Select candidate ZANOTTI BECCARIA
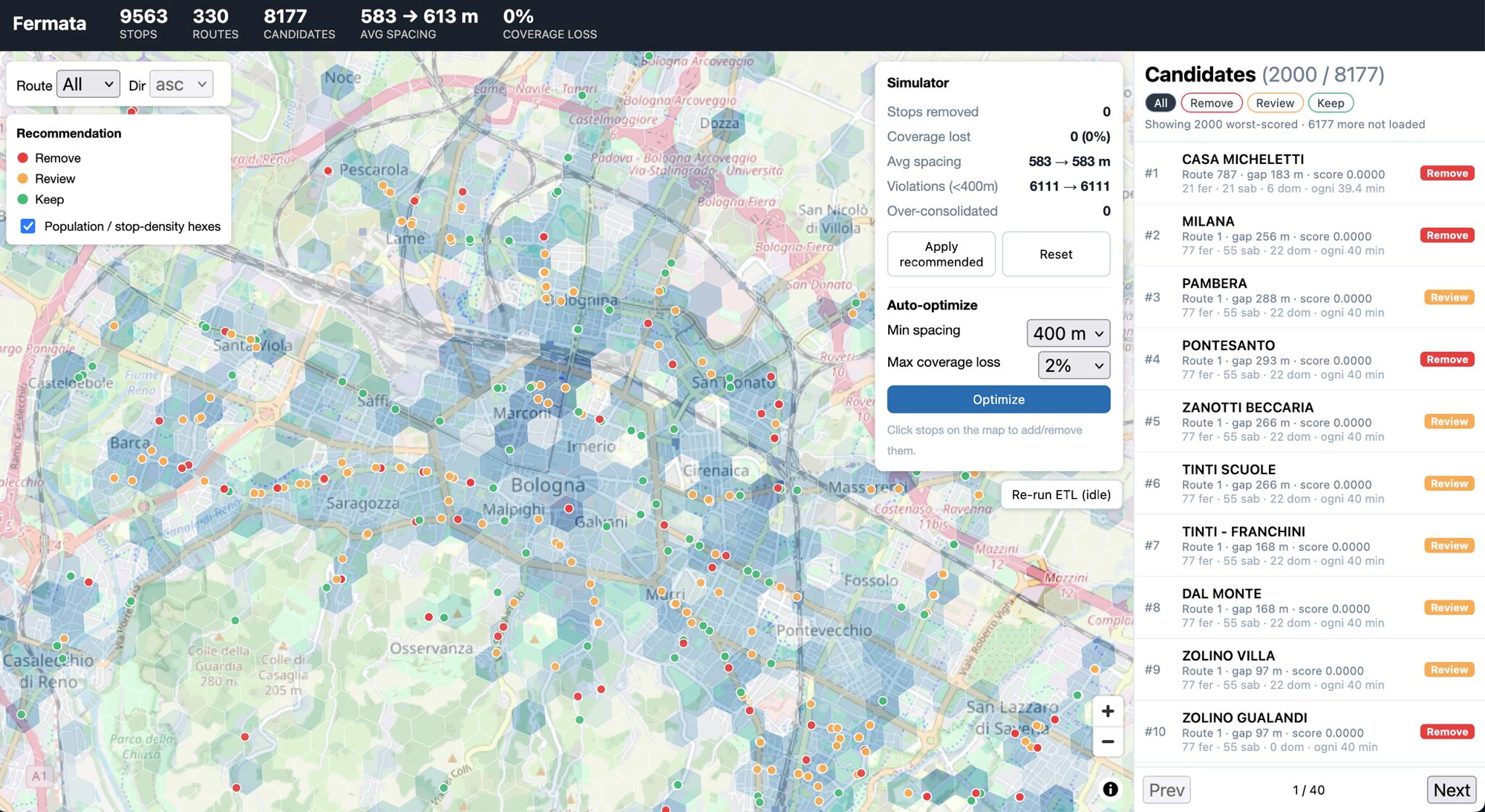 (1309, 422)
